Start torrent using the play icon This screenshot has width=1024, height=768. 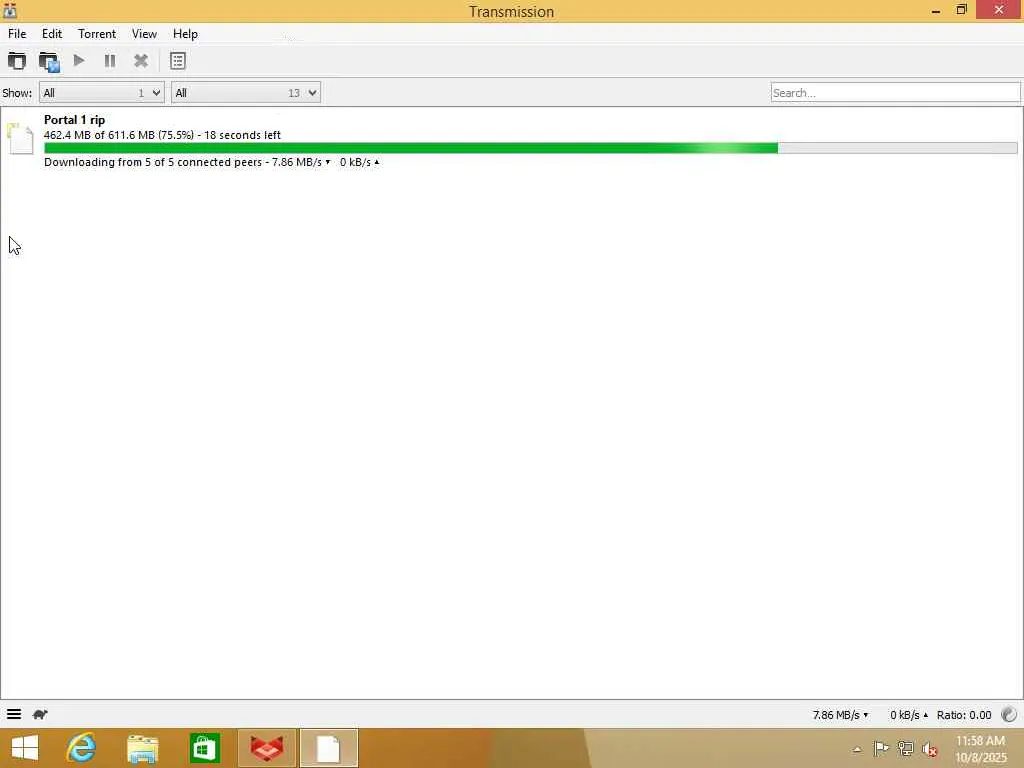click(x=79, y=61)
